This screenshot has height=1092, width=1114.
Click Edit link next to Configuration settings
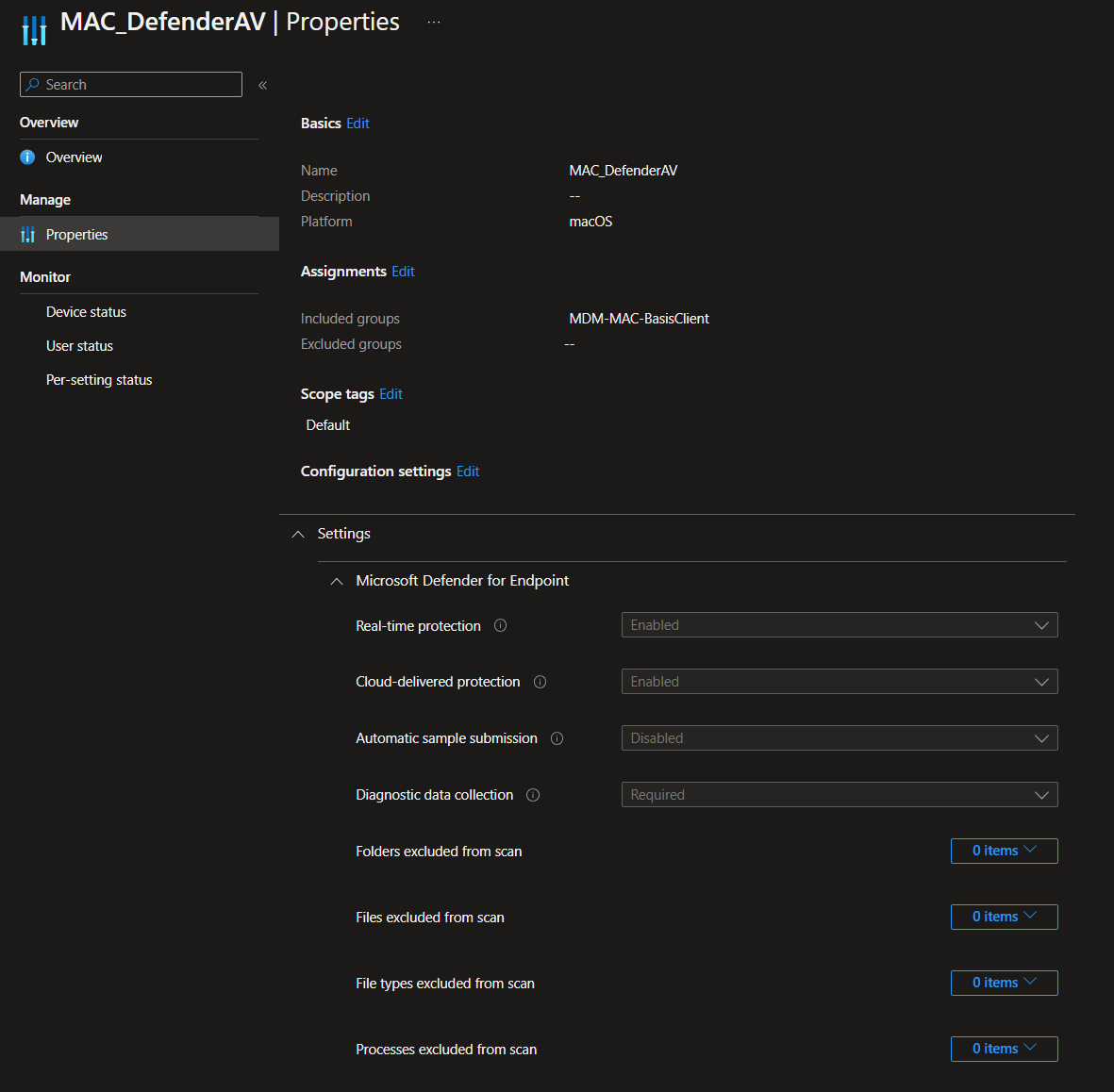pyautogui.click(x=468, y=472)
